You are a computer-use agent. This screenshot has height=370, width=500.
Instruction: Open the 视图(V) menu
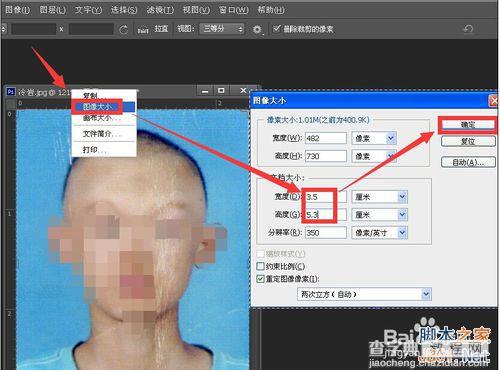coord(196,10)
